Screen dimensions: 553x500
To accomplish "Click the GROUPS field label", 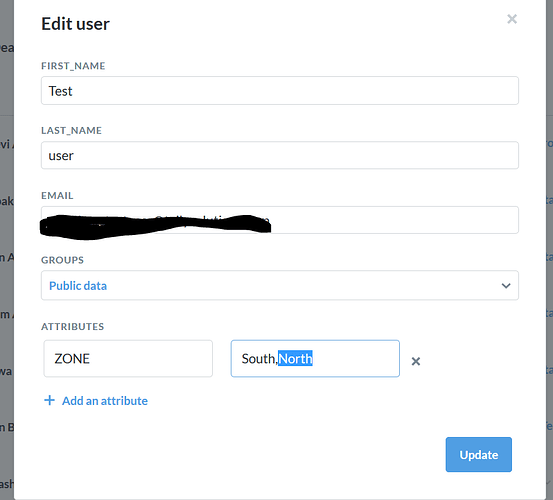I will tap(62, 260).
